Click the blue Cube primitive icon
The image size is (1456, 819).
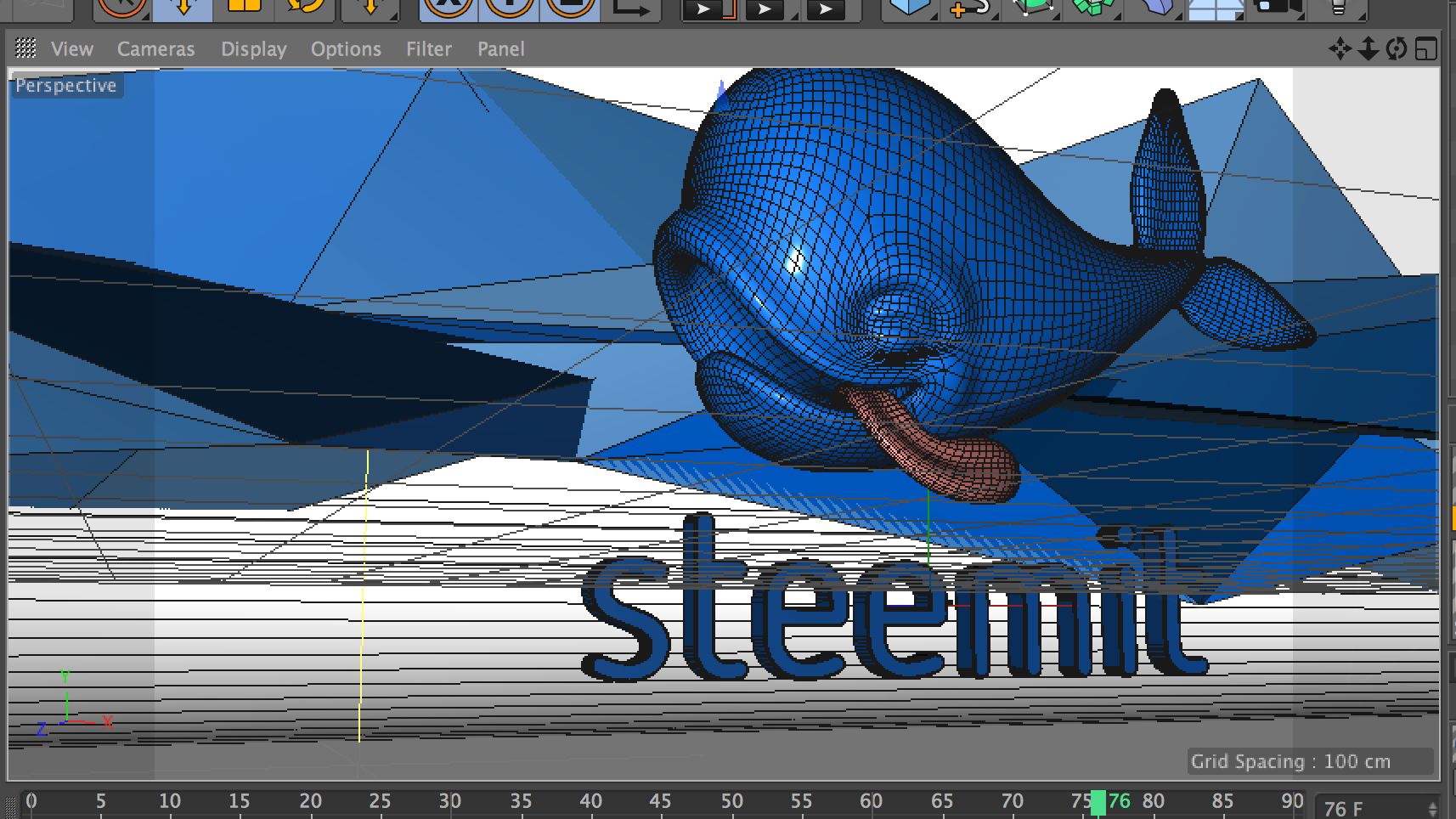[x=910, y=7]
